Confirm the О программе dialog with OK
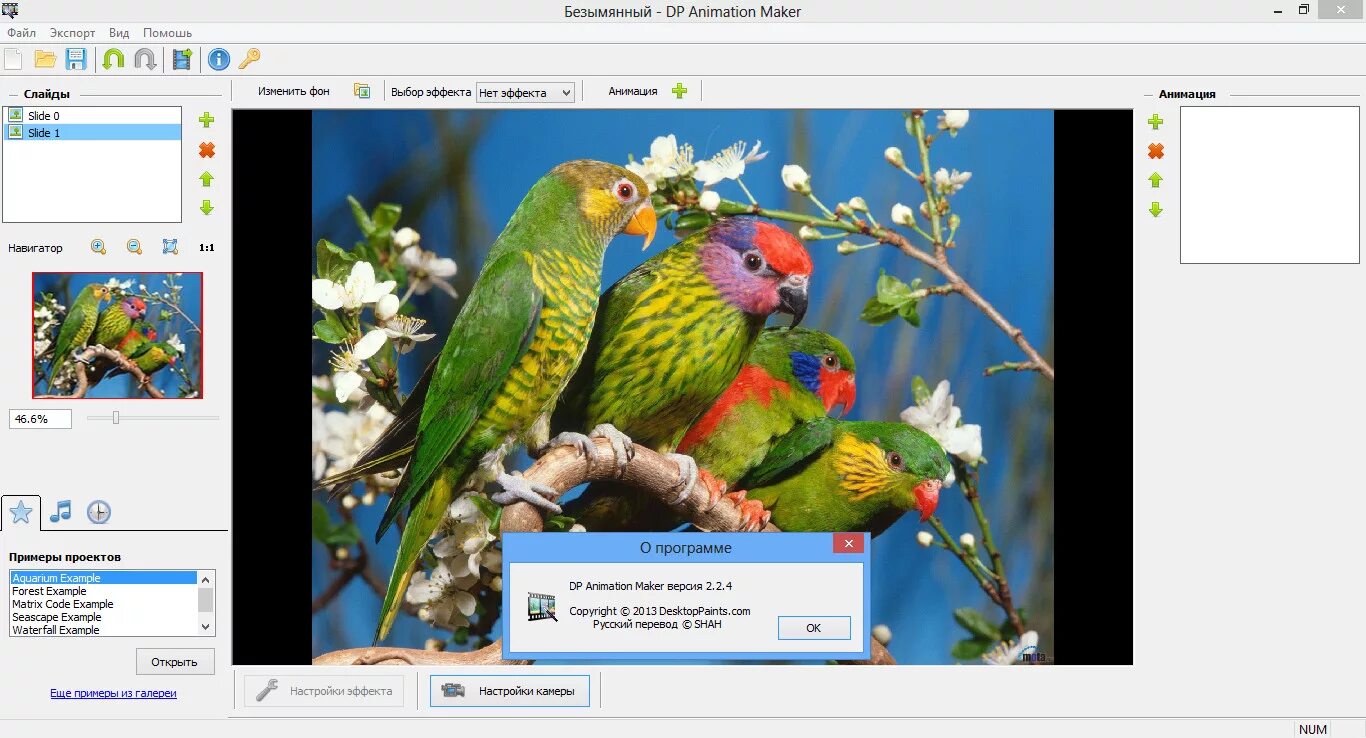This screenshot has width=1366, height=738. (x=814, y=628)
